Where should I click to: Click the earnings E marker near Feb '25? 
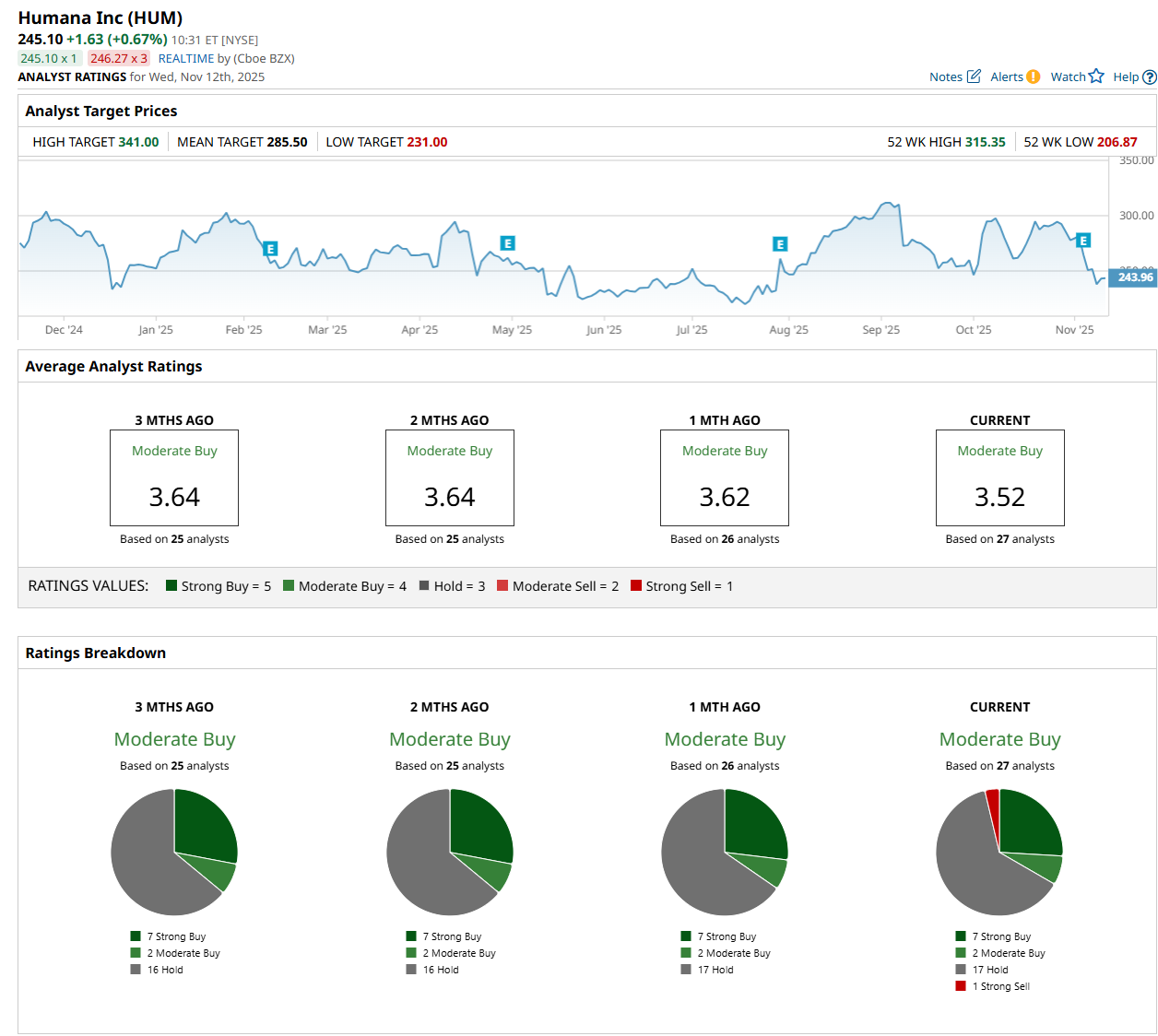[270, 249]
